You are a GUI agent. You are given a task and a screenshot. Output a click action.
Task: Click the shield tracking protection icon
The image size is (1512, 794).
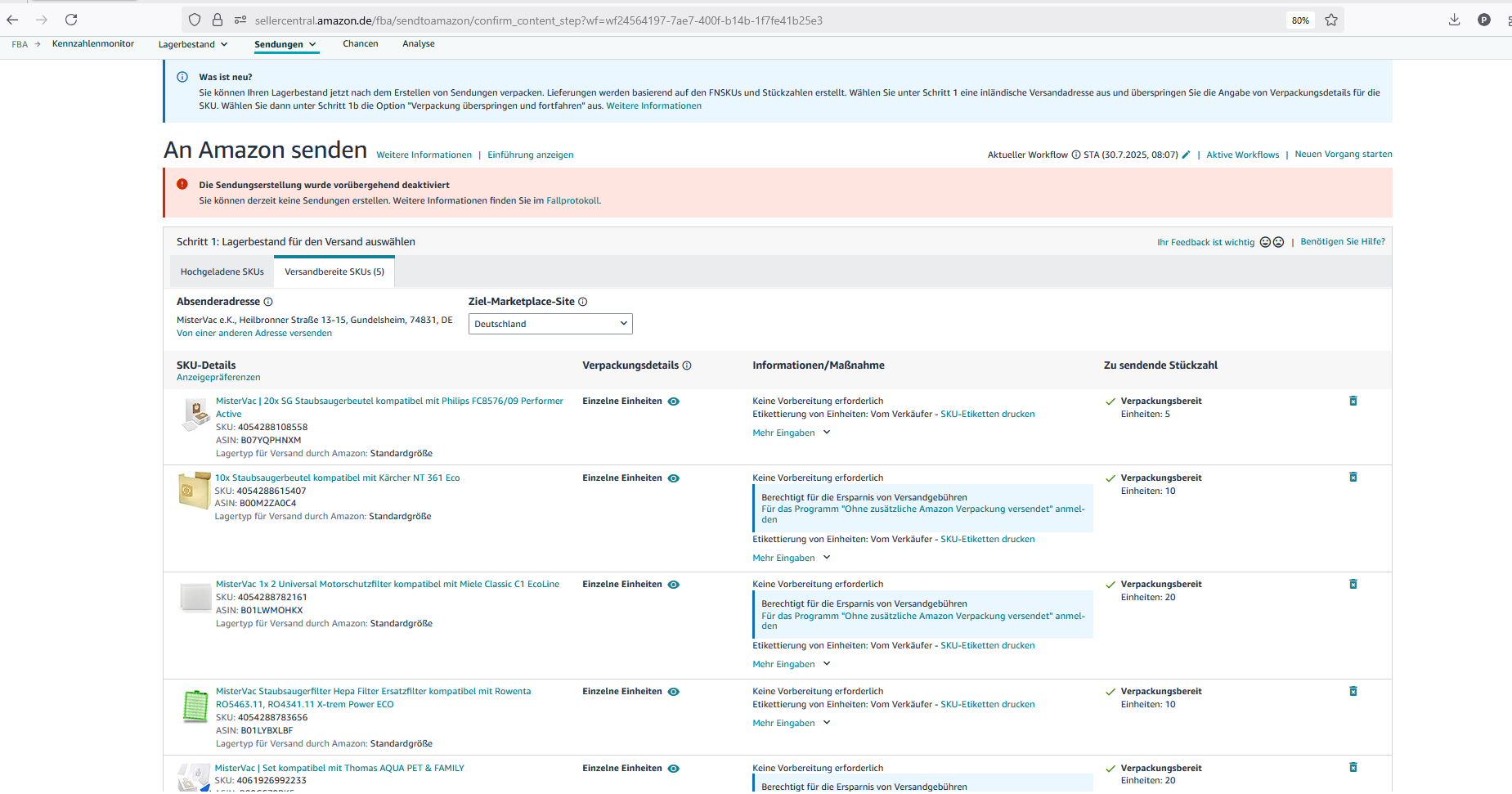[x=195, y=20]
